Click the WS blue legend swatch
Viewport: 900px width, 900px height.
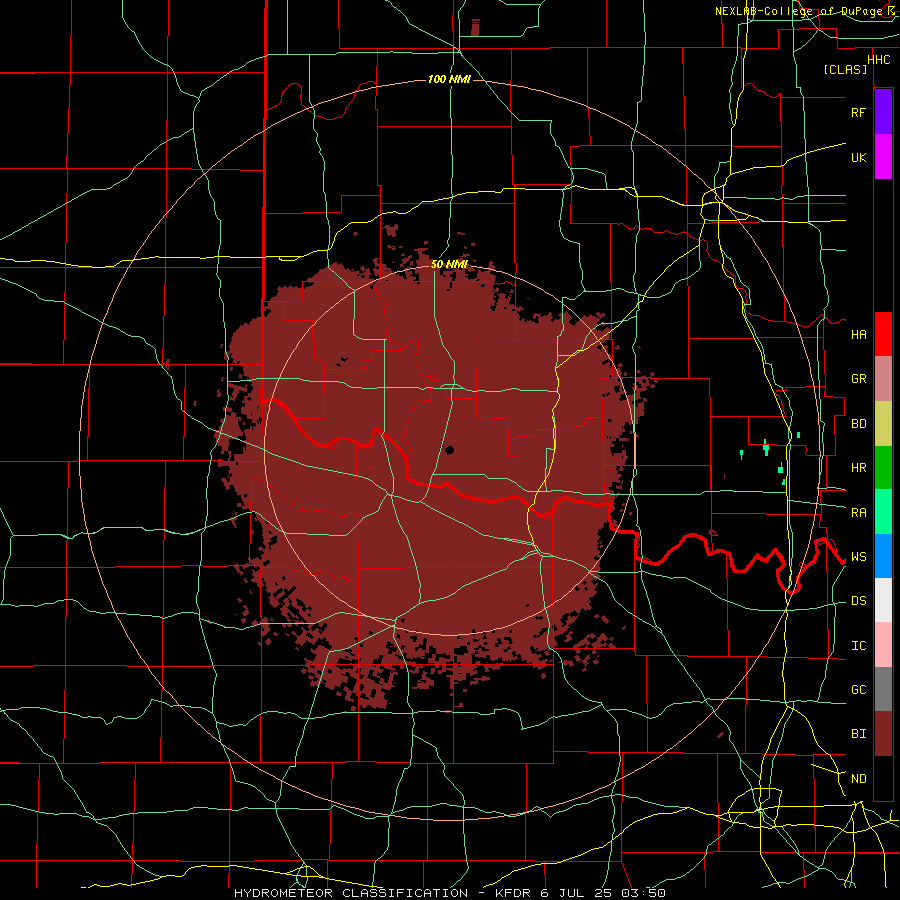click(x=883, y=556)
